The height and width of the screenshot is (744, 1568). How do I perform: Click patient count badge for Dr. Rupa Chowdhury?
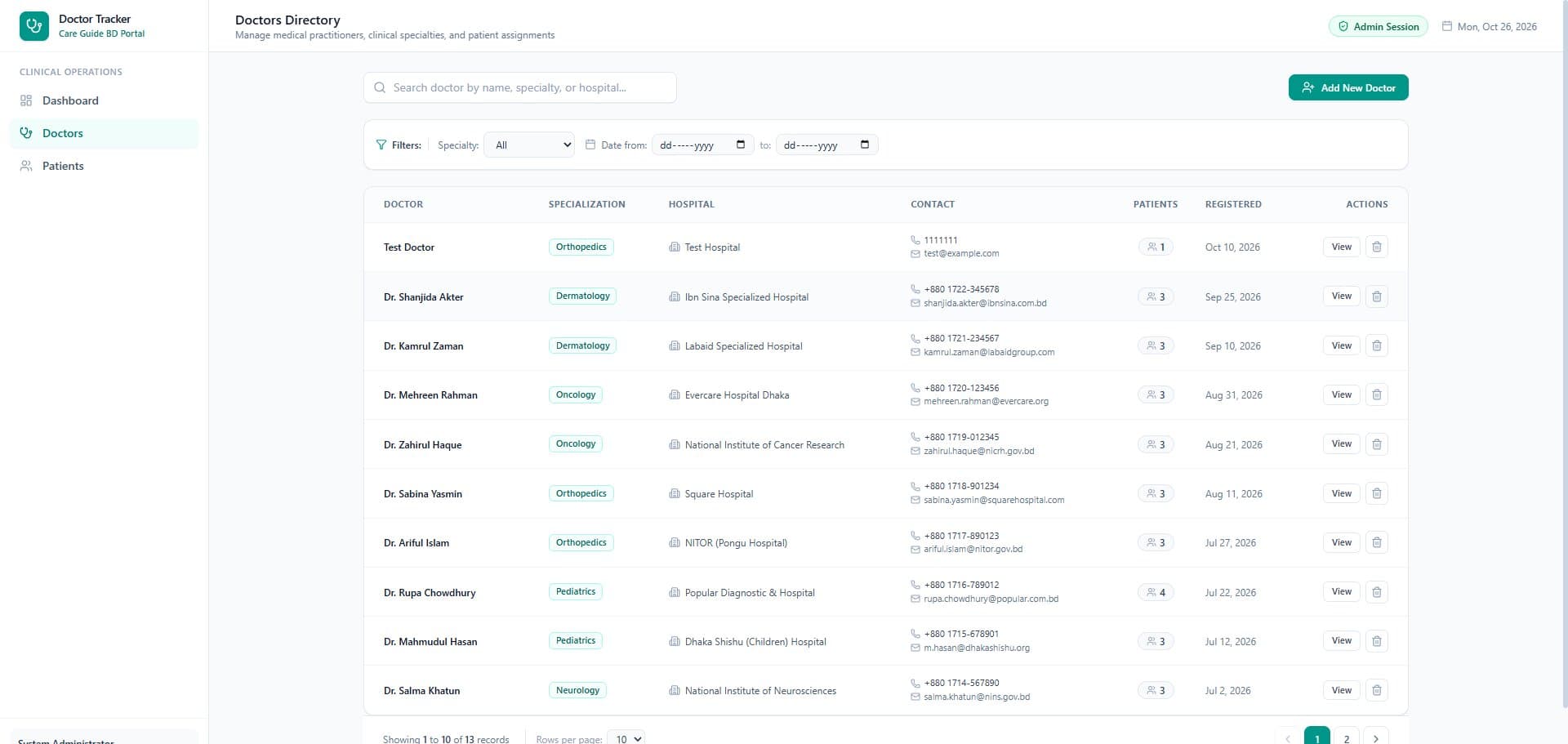click(1156, 592)
